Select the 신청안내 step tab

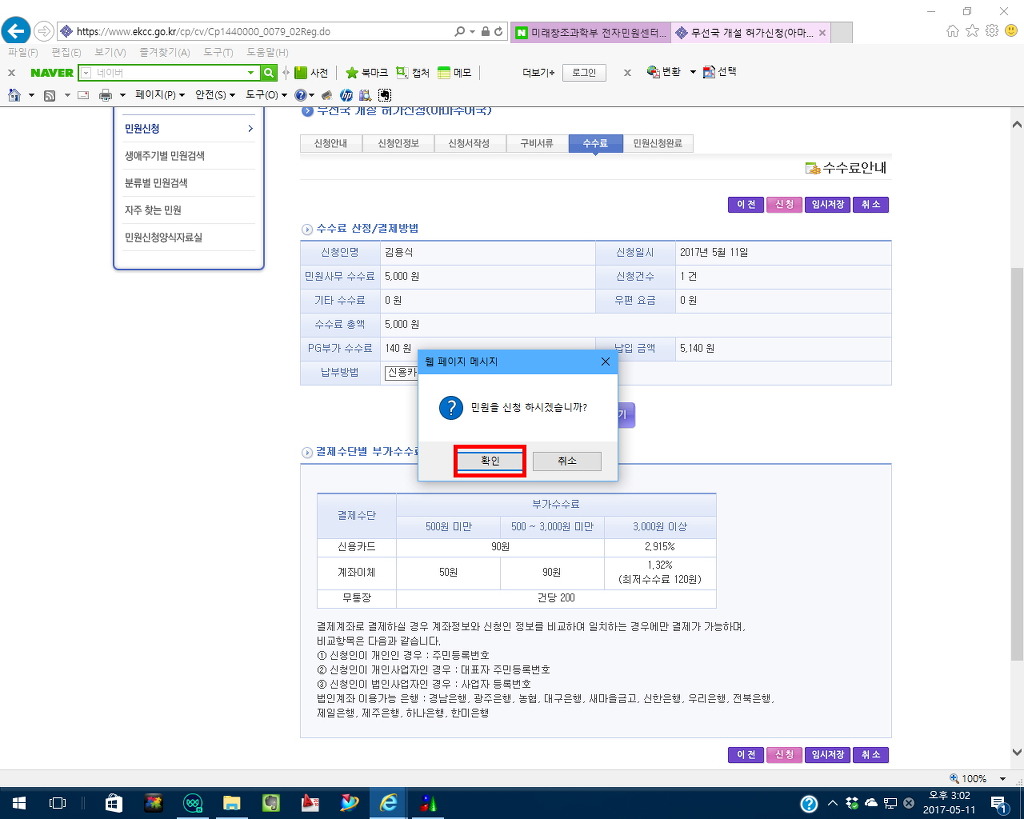[330, 143]
